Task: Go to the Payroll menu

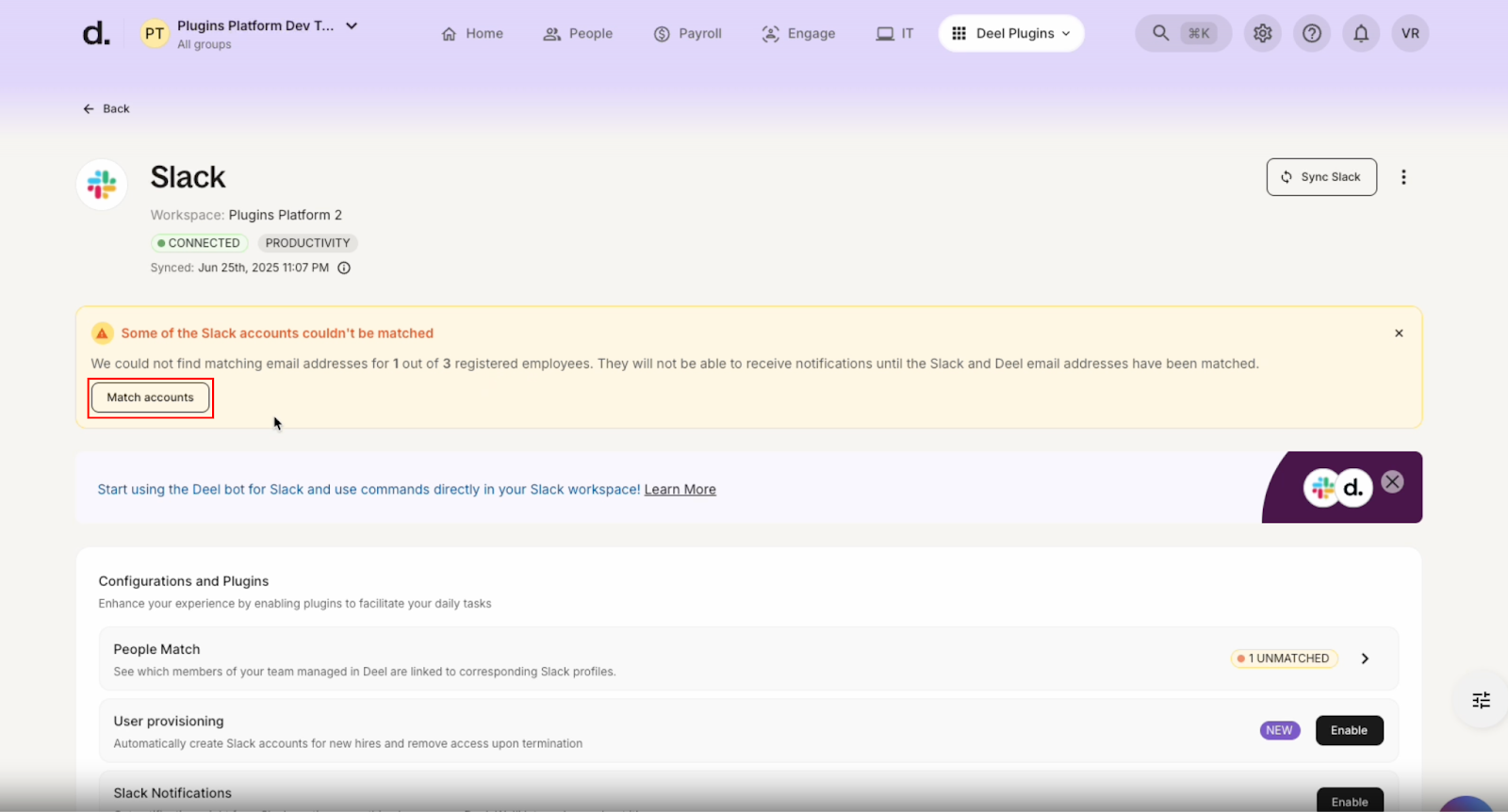Action: (688, 33)
